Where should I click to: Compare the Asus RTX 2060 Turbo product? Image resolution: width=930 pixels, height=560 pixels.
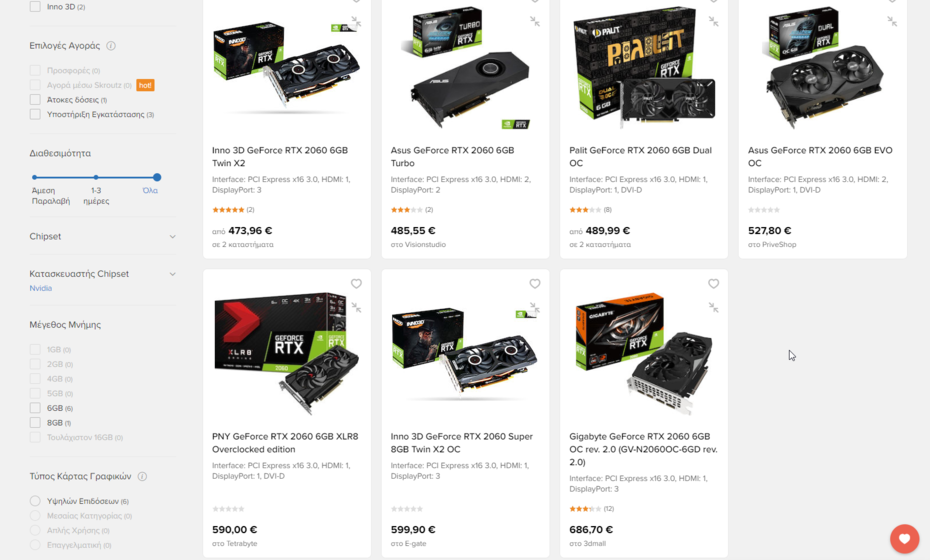click(534, 21)
